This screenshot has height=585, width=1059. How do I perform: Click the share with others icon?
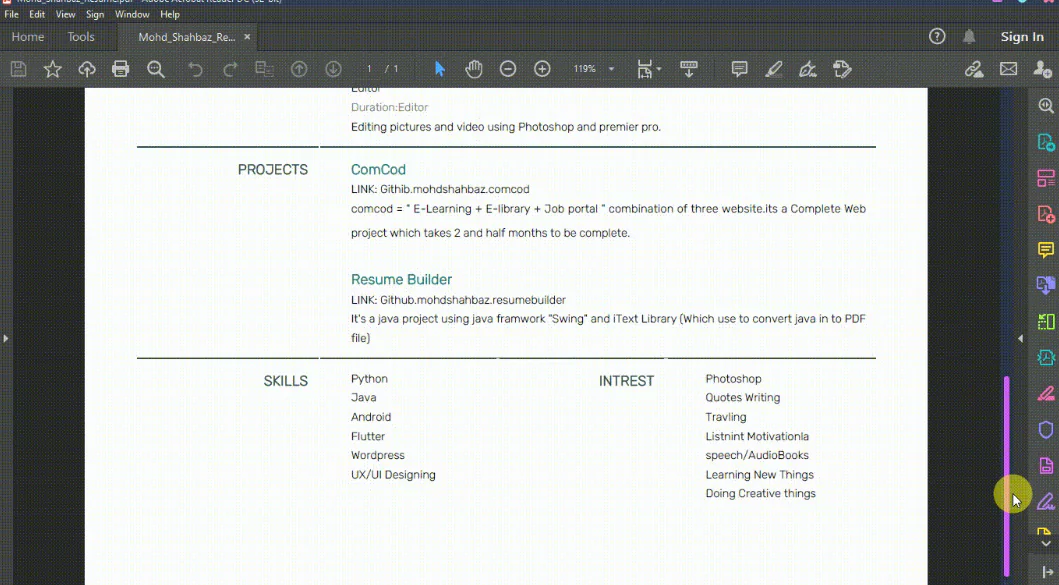tap(1042, 69)
